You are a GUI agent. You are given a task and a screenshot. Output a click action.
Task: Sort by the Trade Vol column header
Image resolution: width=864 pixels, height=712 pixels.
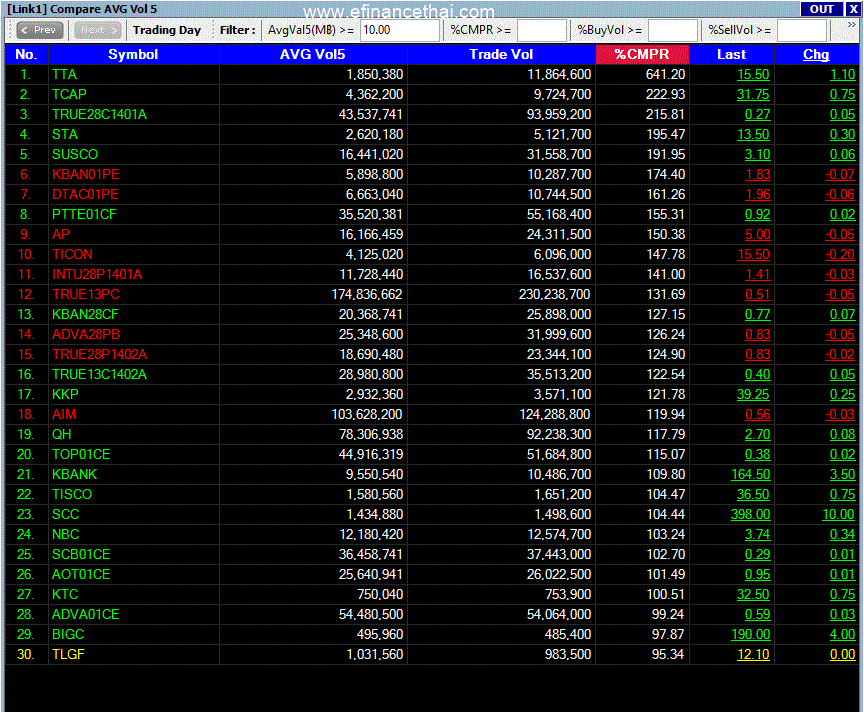click(501, 55)
